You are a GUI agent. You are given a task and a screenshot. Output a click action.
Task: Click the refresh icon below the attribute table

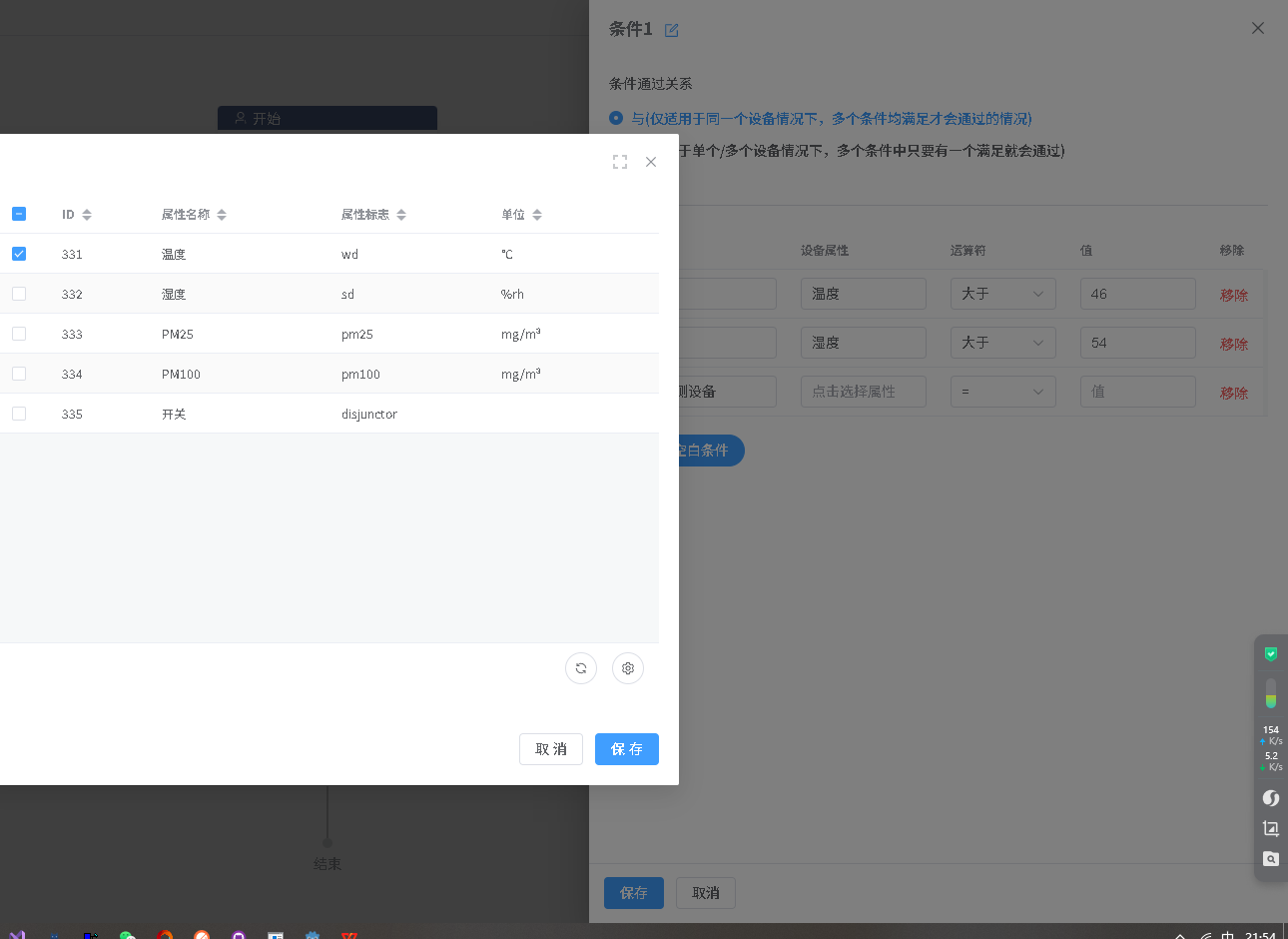[x=581, y=668]
